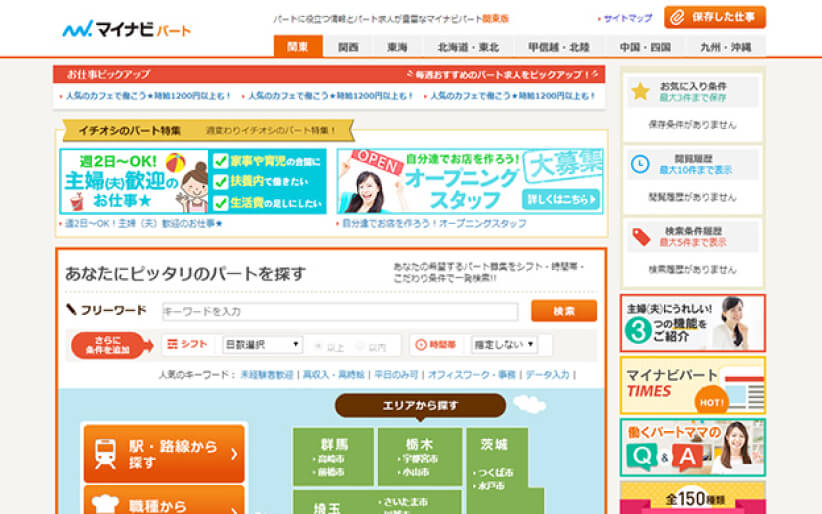Open the 自分達でお店を作ろう text link
This screenshot has height=514, width=822.
click(434, 223)
